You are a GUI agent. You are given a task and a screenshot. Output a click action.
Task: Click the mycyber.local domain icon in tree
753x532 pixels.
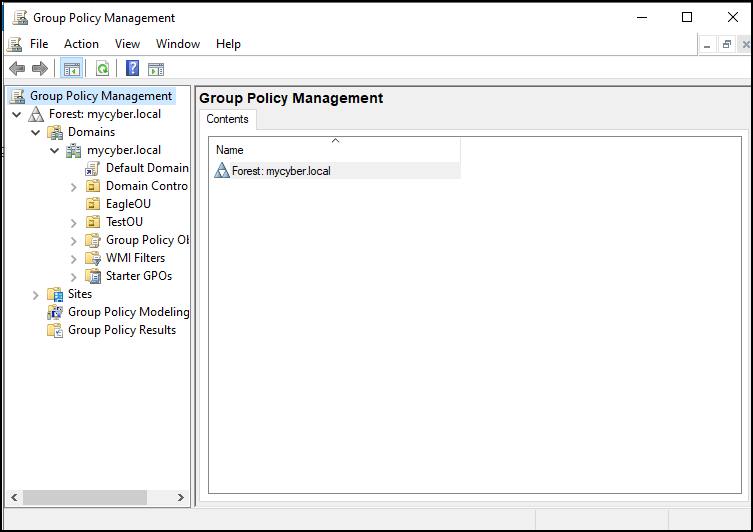click(73, 150)
